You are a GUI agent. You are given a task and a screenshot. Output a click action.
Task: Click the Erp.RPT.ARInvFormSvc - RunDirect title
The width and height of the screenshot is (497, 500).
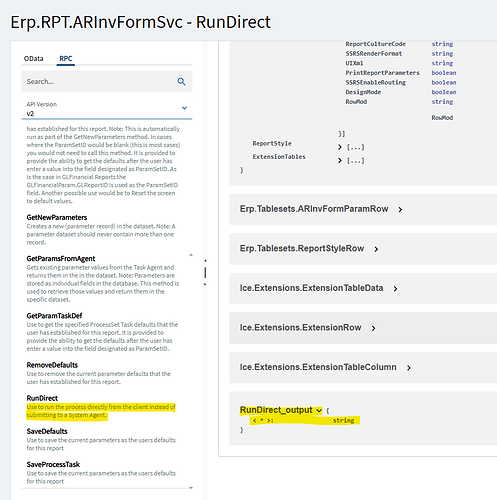[x=140, y=22]
